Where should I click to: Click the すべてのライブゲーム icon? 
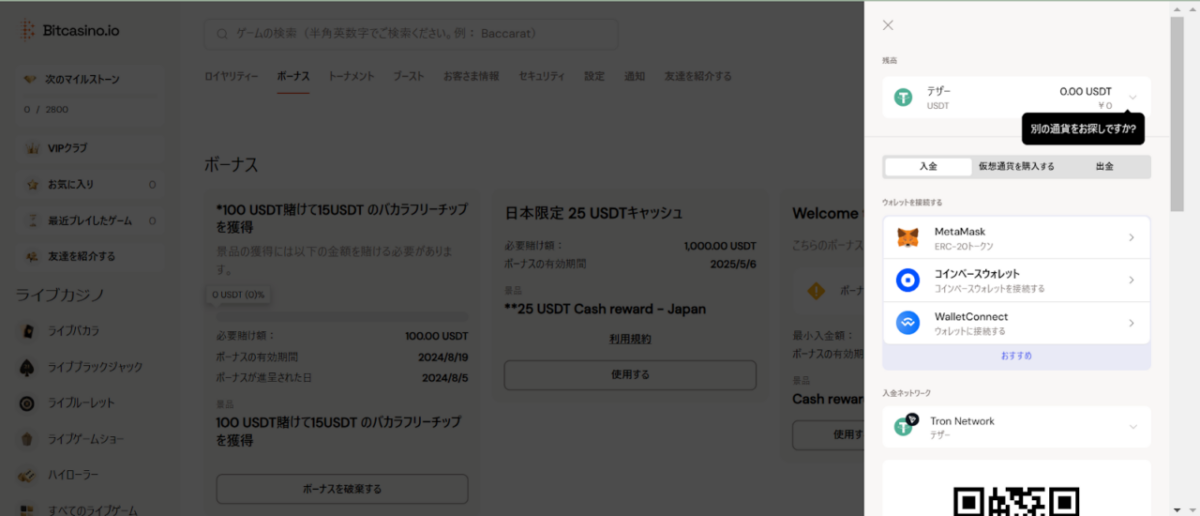[x=27, y=509]
